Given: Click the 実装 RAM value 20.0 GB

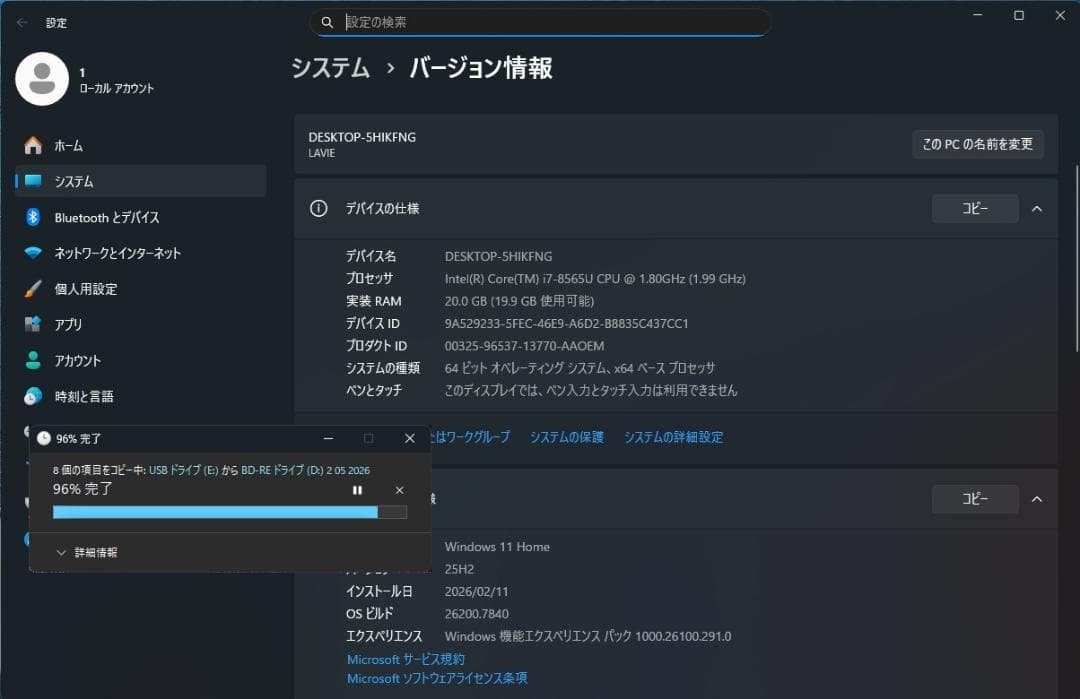Looking at the screenshot, I should (x=519, y=301).
